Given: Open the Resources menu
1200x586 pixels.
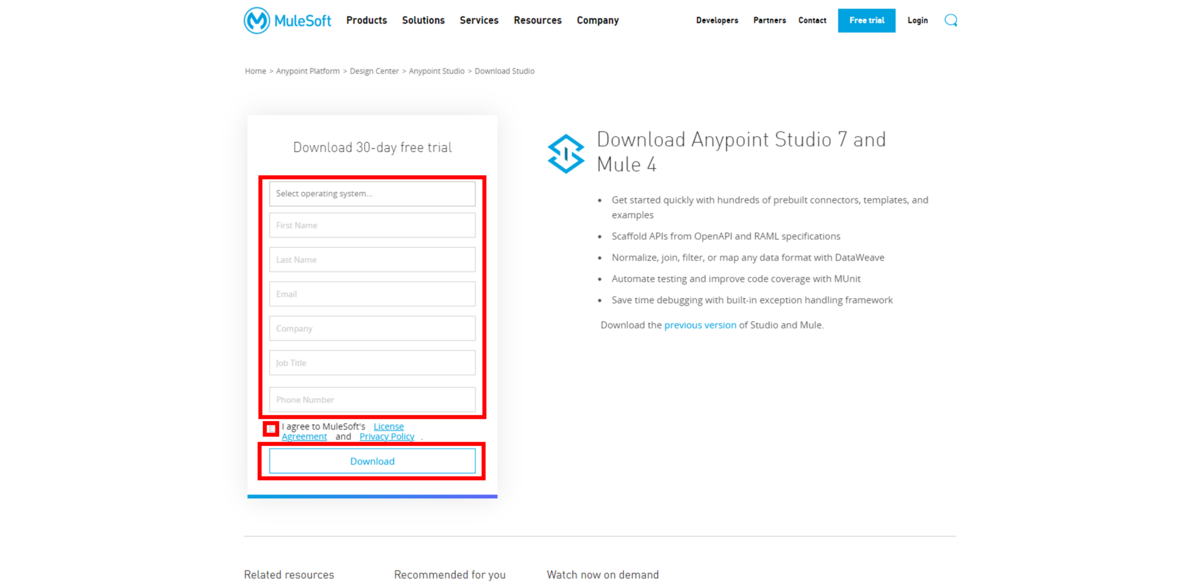Looking at the screenshot, I should (537, 20).
